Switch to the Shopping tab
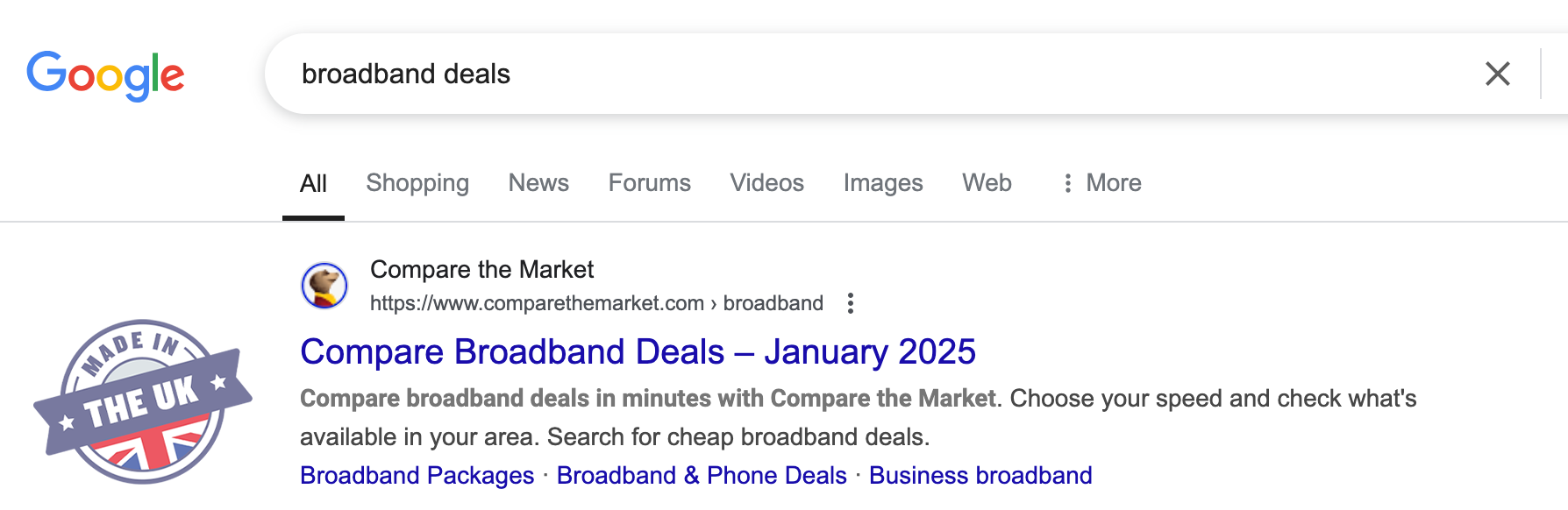The height and width of the screenshot is (510, 1568). click(x=417, y=183)
